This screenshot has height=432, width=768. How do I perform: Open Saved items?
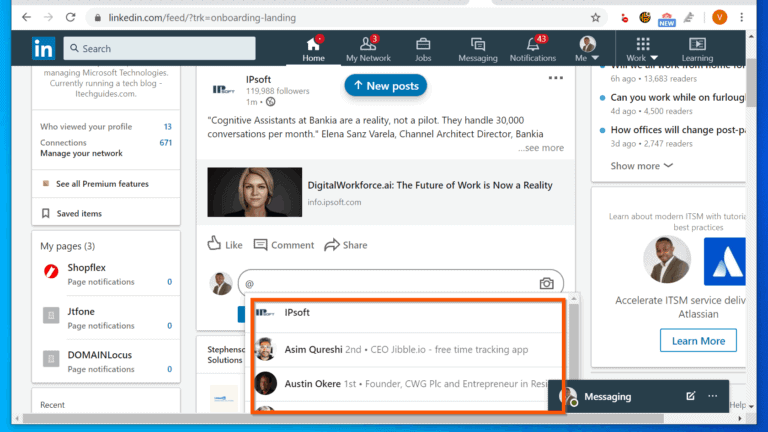(72, 213)
